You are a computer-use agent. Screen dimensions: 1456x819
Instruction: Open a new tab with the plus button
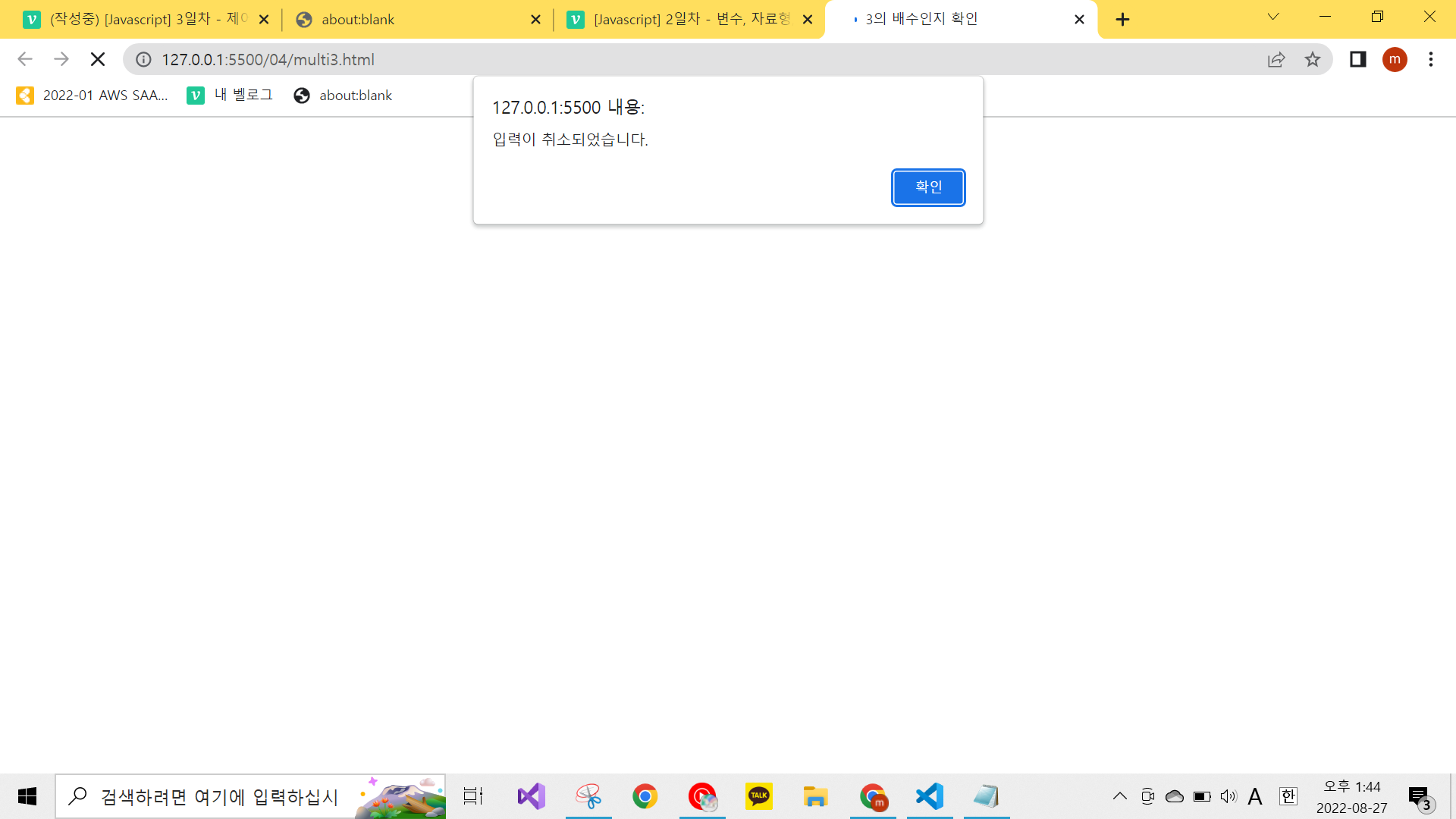coord(1123,20)
